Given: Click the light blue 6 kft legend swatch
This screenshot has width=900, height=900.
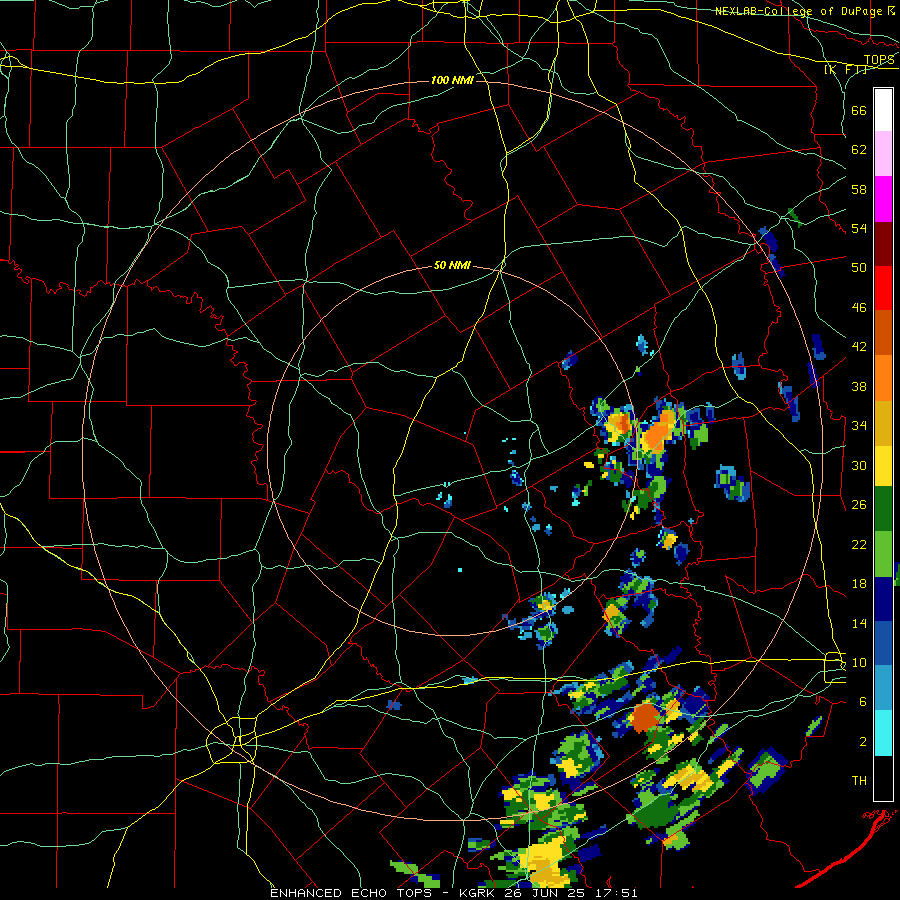Looking at the screenshot, I should [883, 688].
